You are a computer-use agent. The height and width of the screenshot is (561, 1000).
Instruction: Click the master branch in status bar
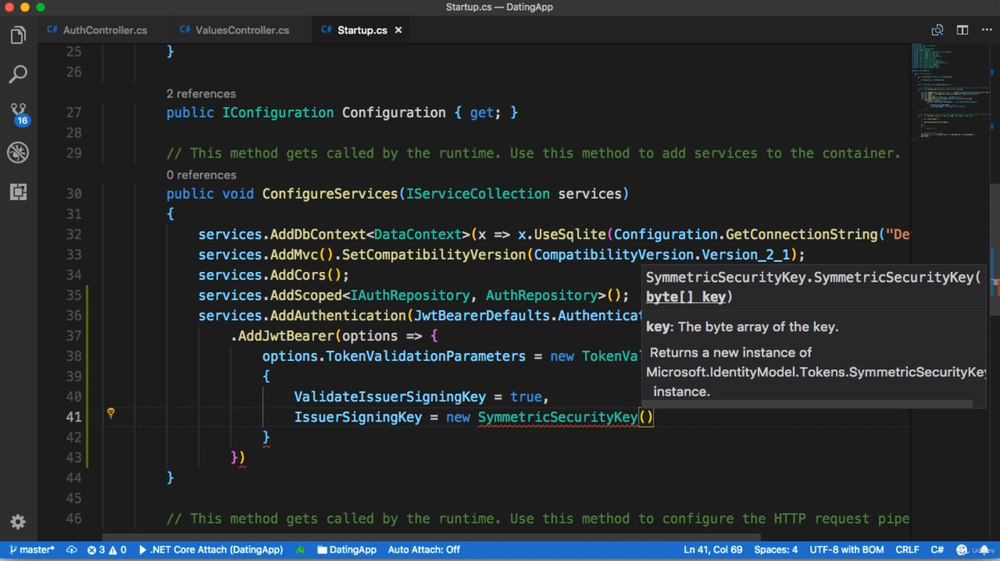[32, 550]
